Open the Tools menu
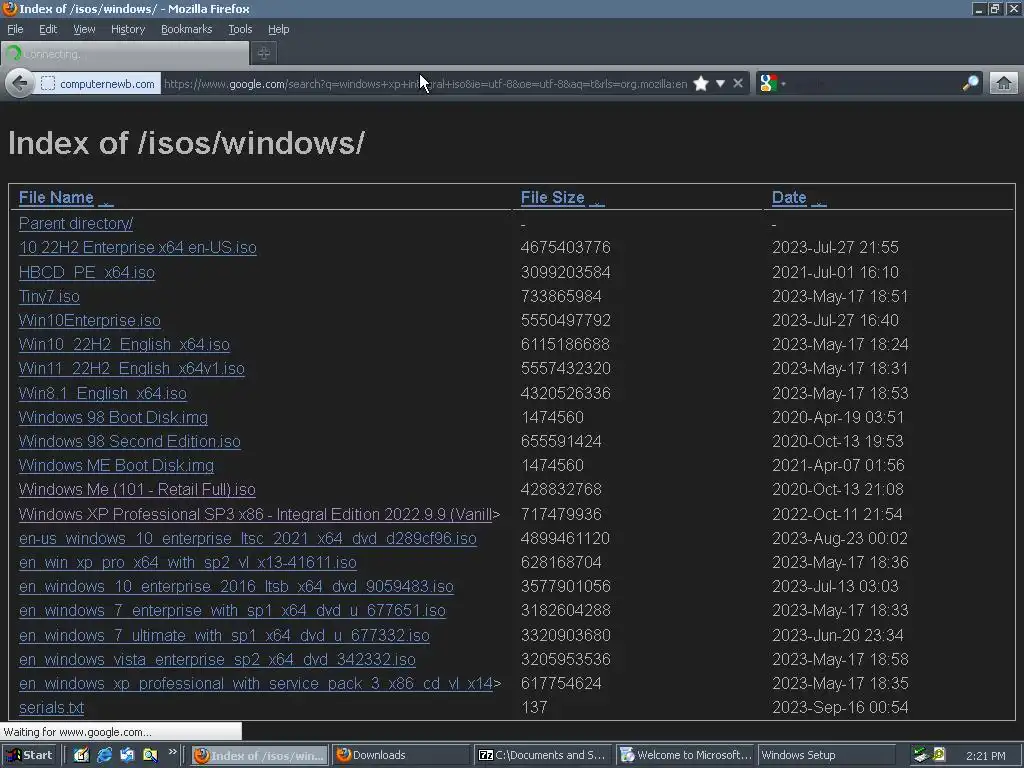 [x=240, y=29]
